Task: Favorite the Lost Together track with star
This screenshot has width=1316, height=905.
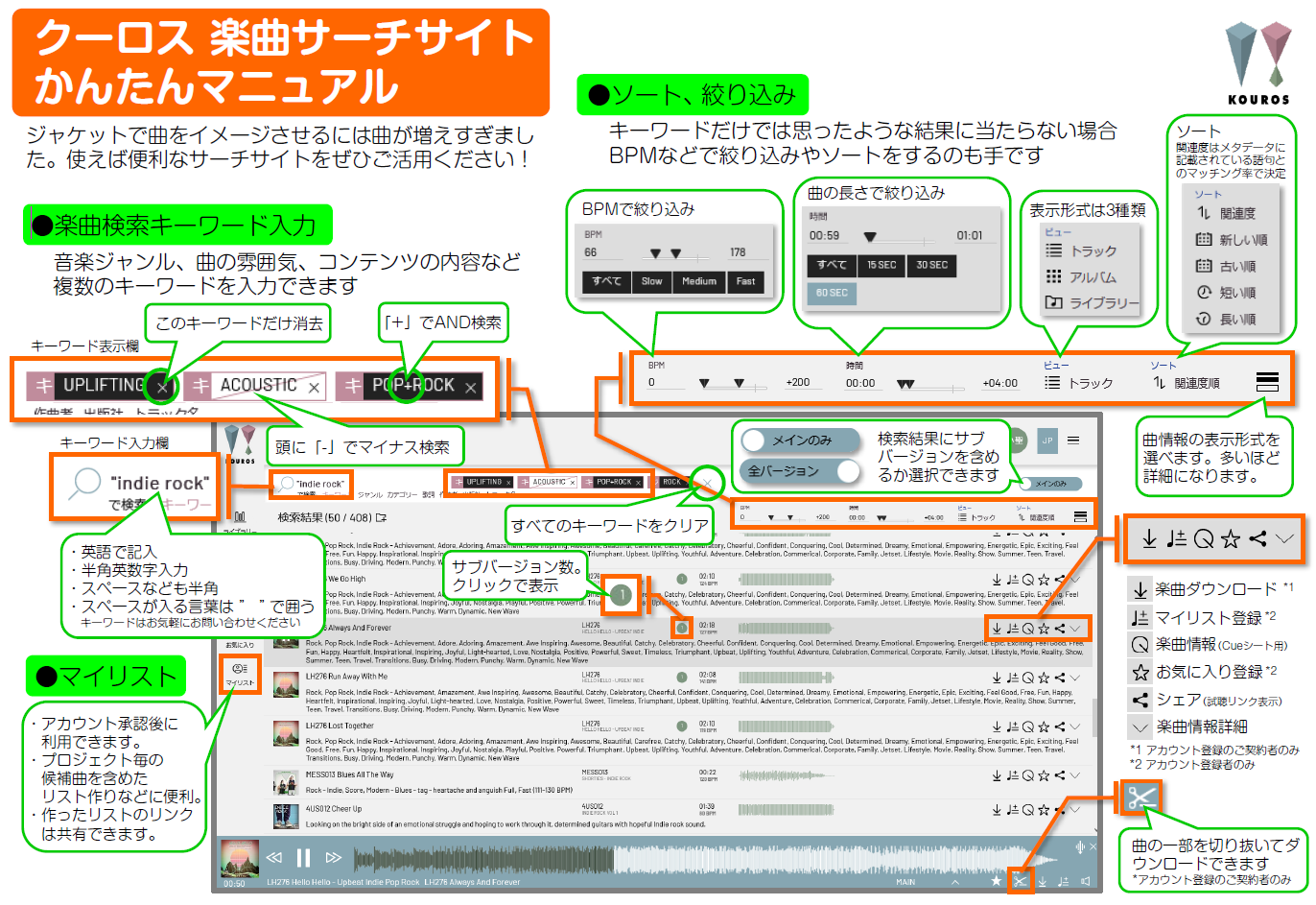Action: (x=1044, y=726)
